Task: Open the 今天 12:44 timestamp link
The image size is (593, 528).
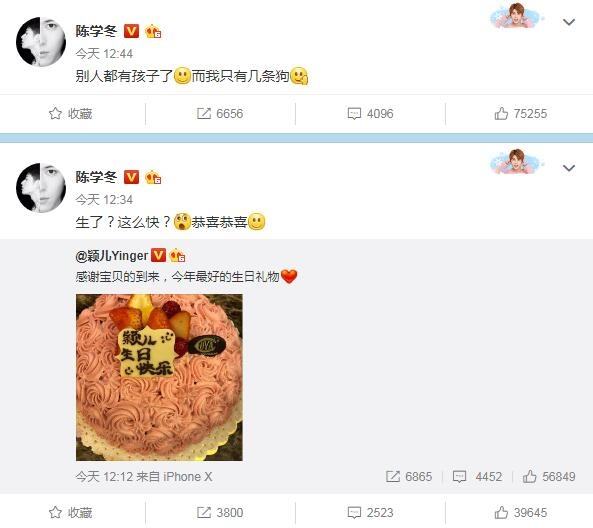Action: click(104, 53)
